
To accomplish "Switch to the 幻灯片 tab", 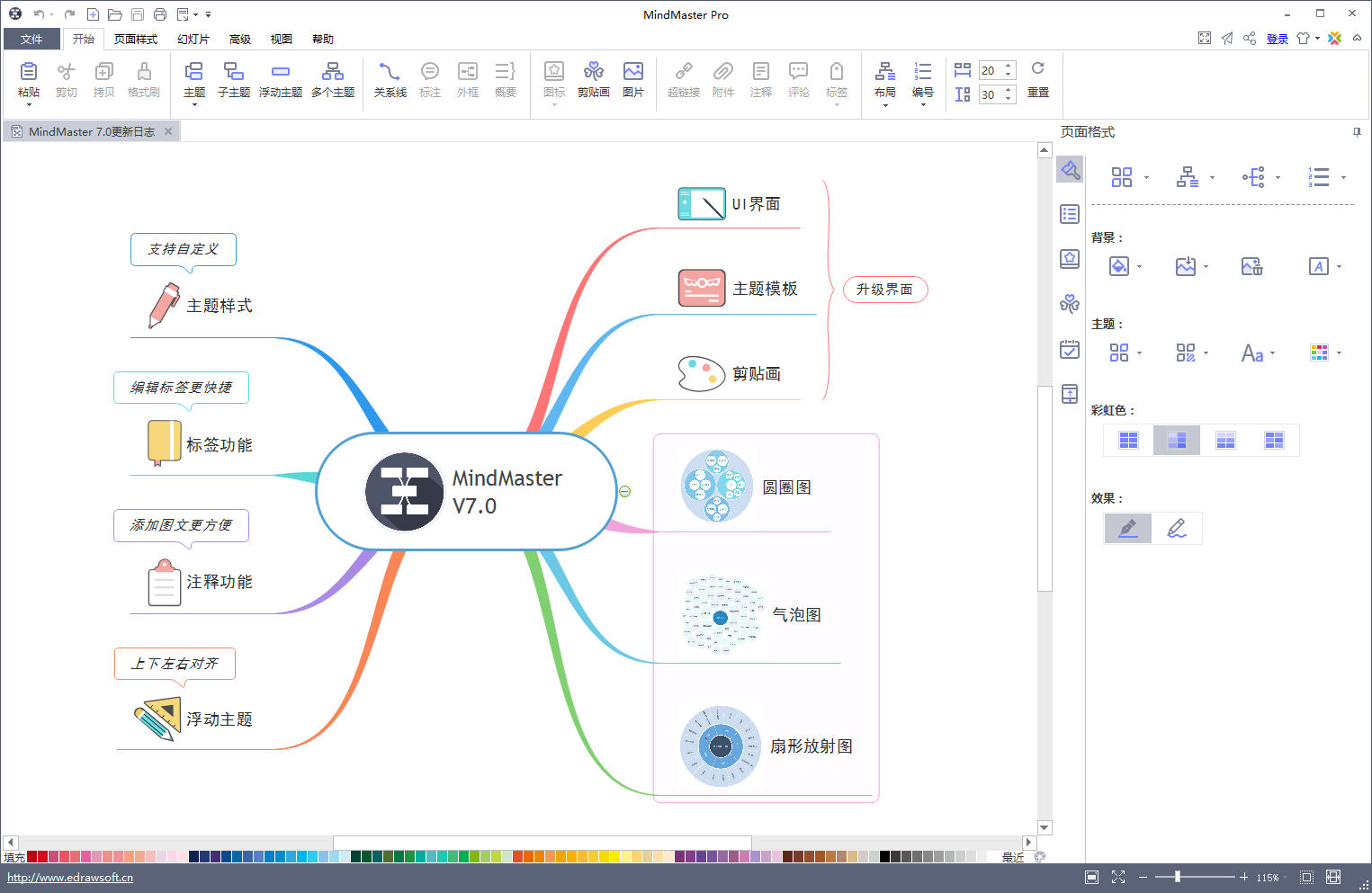I will pyautogui.click(x=193, y=40).
